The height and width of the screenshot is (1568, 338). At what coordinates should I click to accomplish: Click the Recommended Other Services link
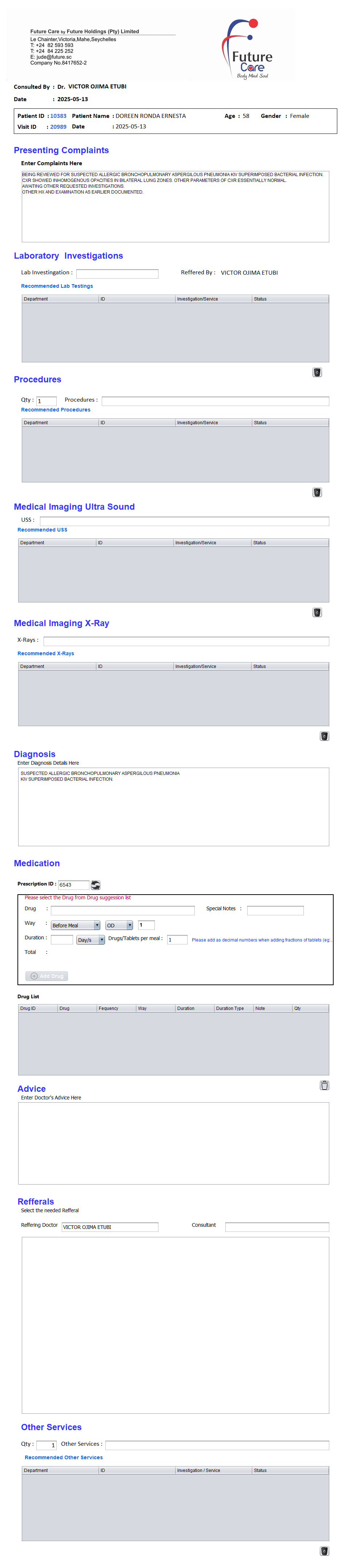click(64, 1457)
